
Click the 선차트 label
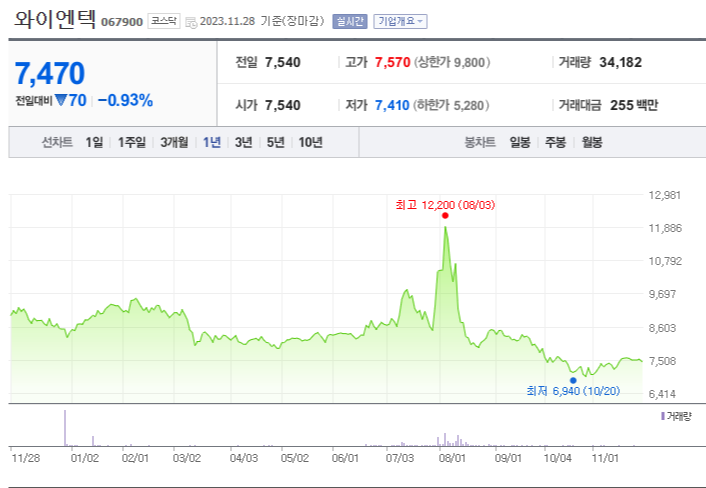point(57,142)
